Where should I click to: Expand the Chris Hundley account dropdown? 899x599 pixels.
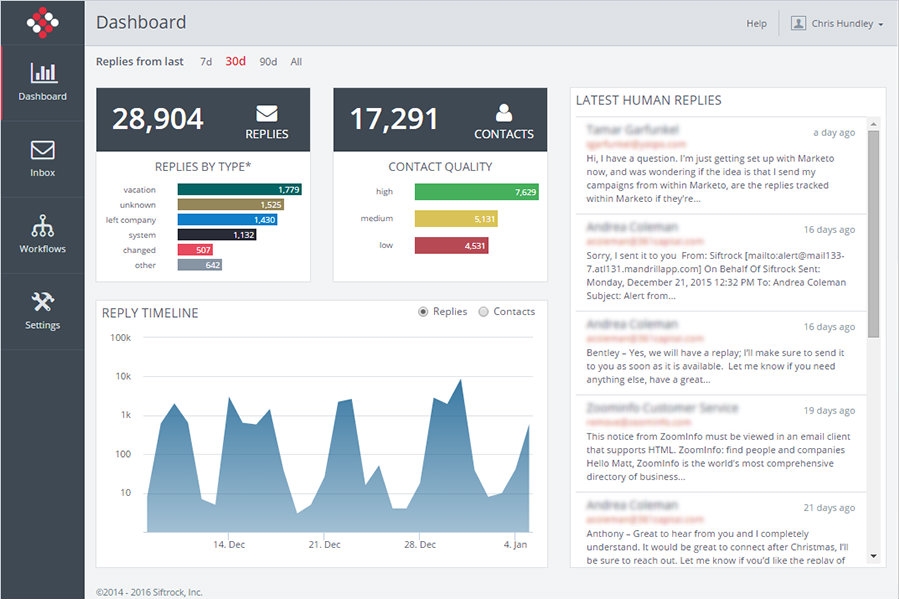point(846,24)
